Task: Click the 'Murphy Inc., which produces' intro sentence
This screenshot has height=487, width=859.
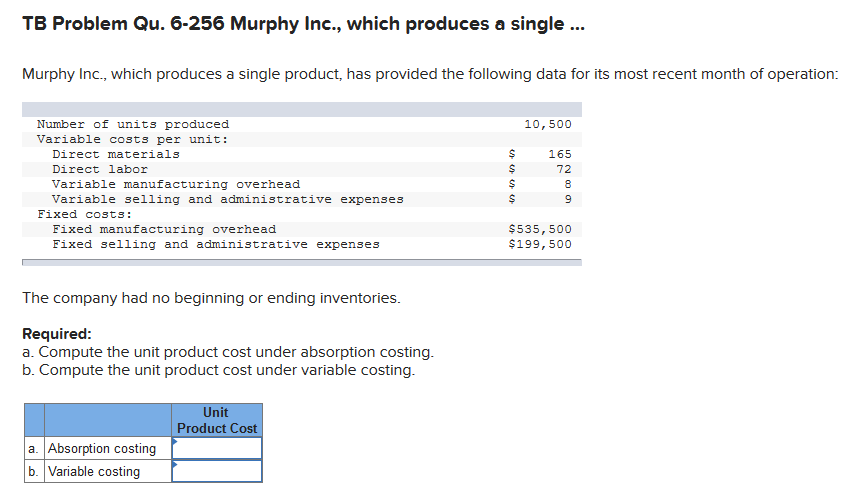Action: coord(430,74)
